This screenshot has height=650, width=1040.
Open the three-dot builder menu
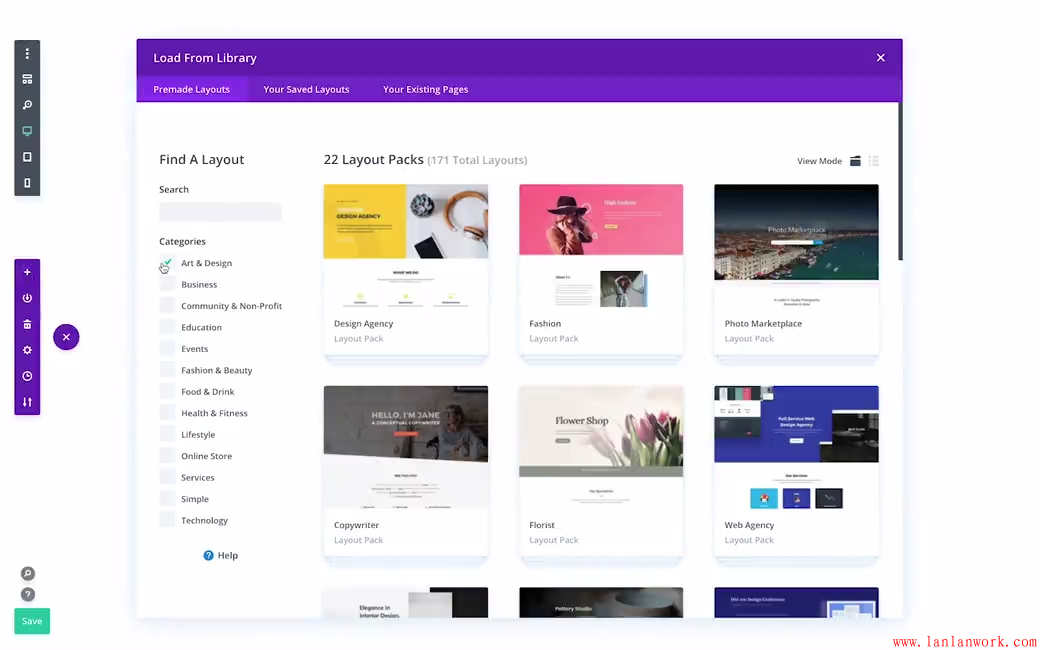coord(27,54)
